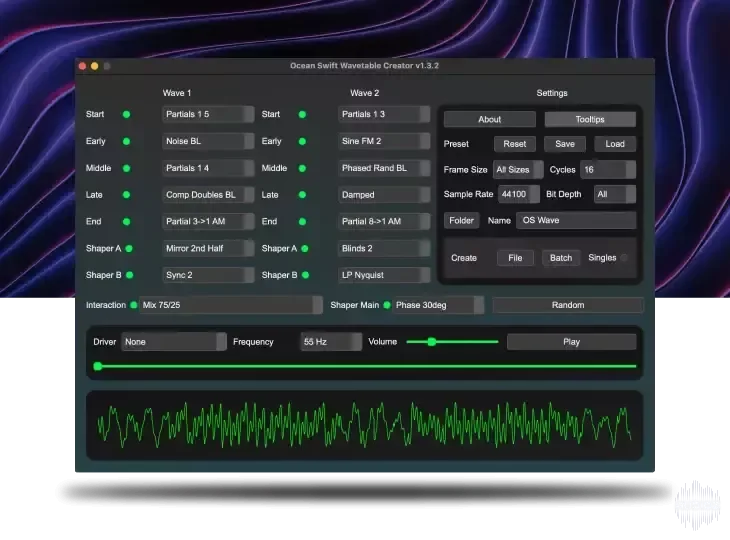Viewport: 730px width, 540px height.
Task: Open the Sine FM 2 dropdown
Action: pos(384,142)
